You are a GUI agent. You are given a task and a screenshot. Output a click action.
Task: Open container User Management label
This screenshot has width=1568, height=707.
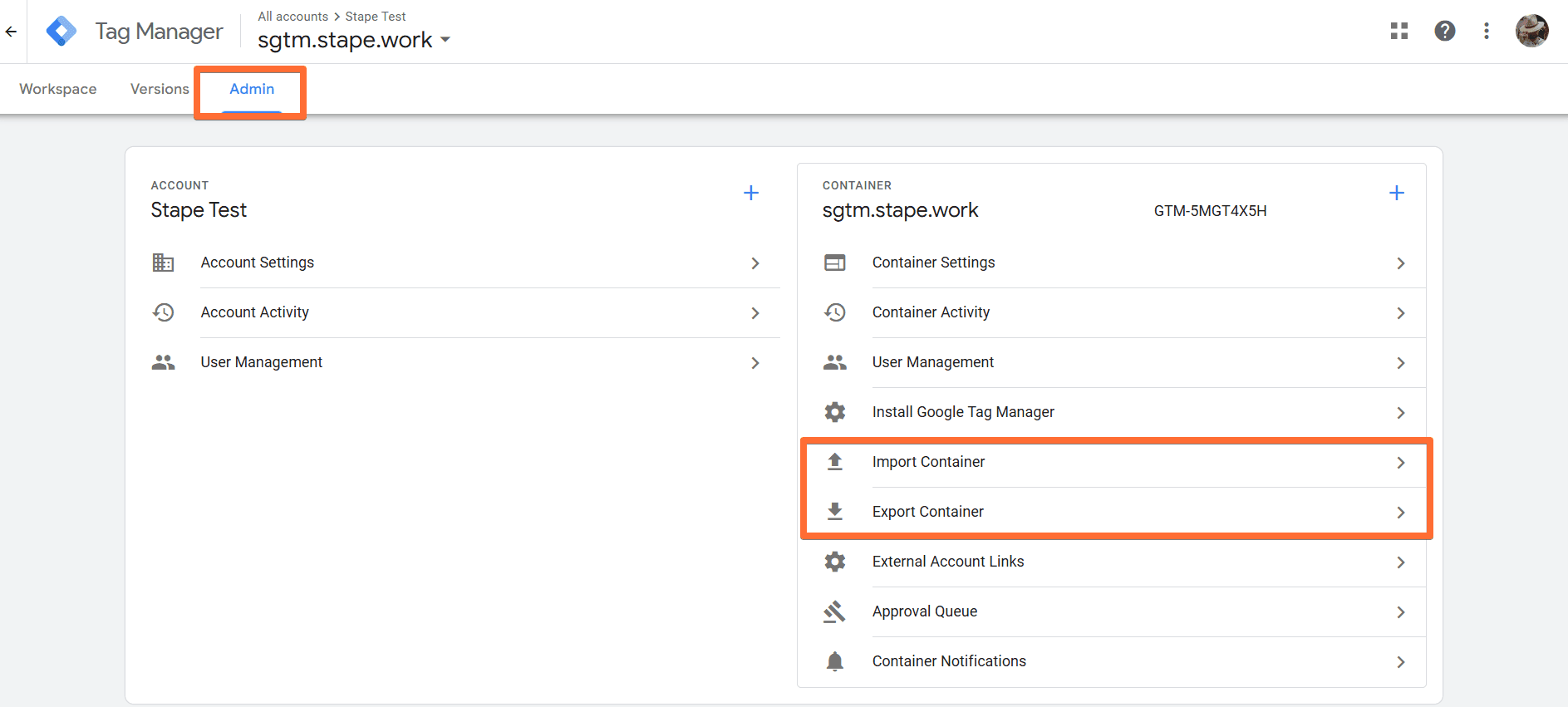(933, 362)
